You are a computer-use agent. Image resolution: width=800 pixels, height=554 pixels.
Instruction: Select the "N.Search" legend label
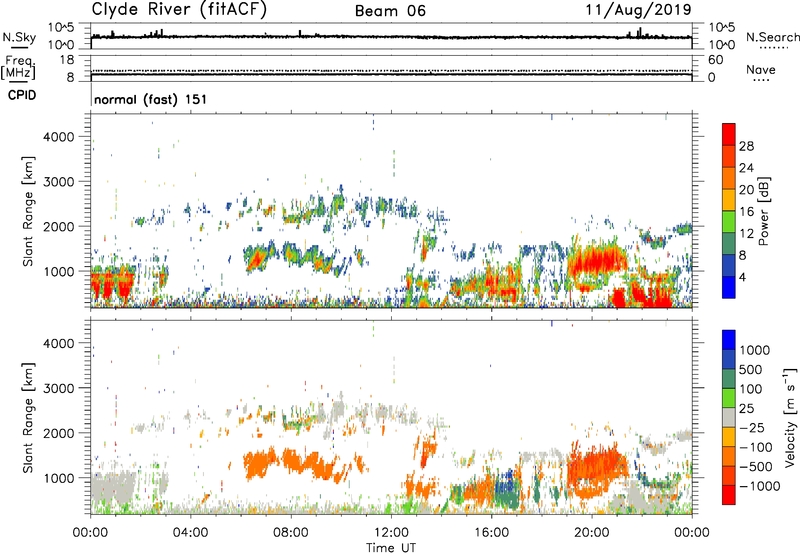click(x=772, y=37)
